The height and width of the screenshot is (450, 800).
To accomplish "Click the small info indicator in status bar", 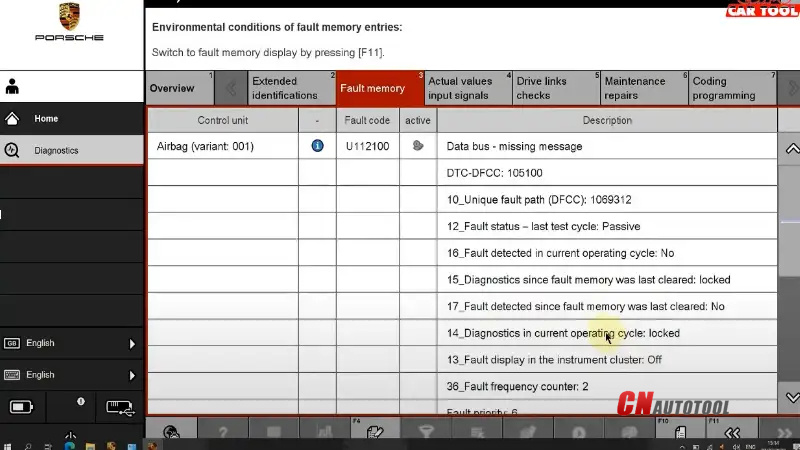I will [x=81, y=402].
